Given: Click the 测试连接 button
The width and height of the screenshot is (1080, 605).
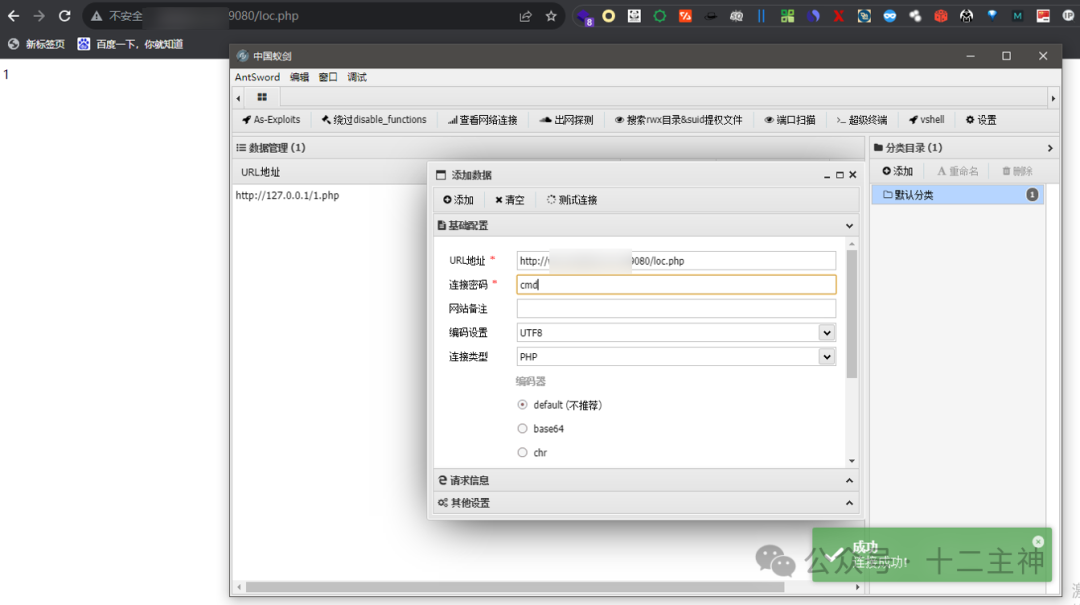Looking at the screenshot, I should coord(570,199).
